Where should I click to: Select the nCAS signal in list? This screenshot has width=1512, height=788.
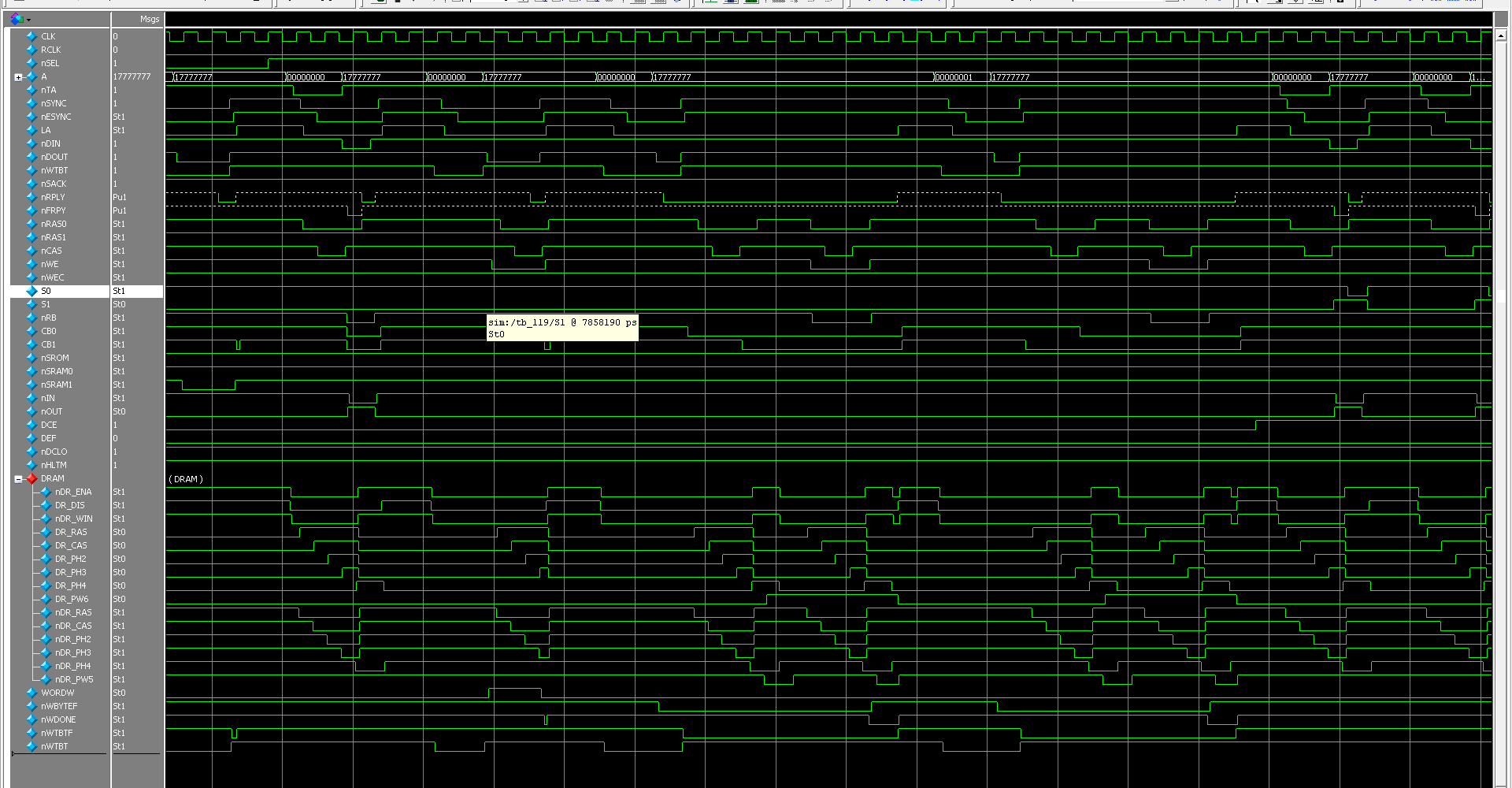(51, 251)
